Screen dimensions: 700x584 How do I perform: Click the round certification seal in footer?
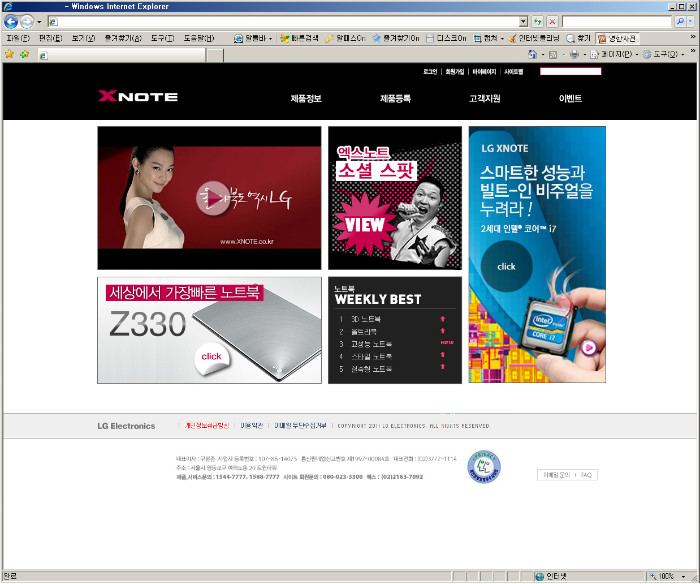[x=484, y=467]
